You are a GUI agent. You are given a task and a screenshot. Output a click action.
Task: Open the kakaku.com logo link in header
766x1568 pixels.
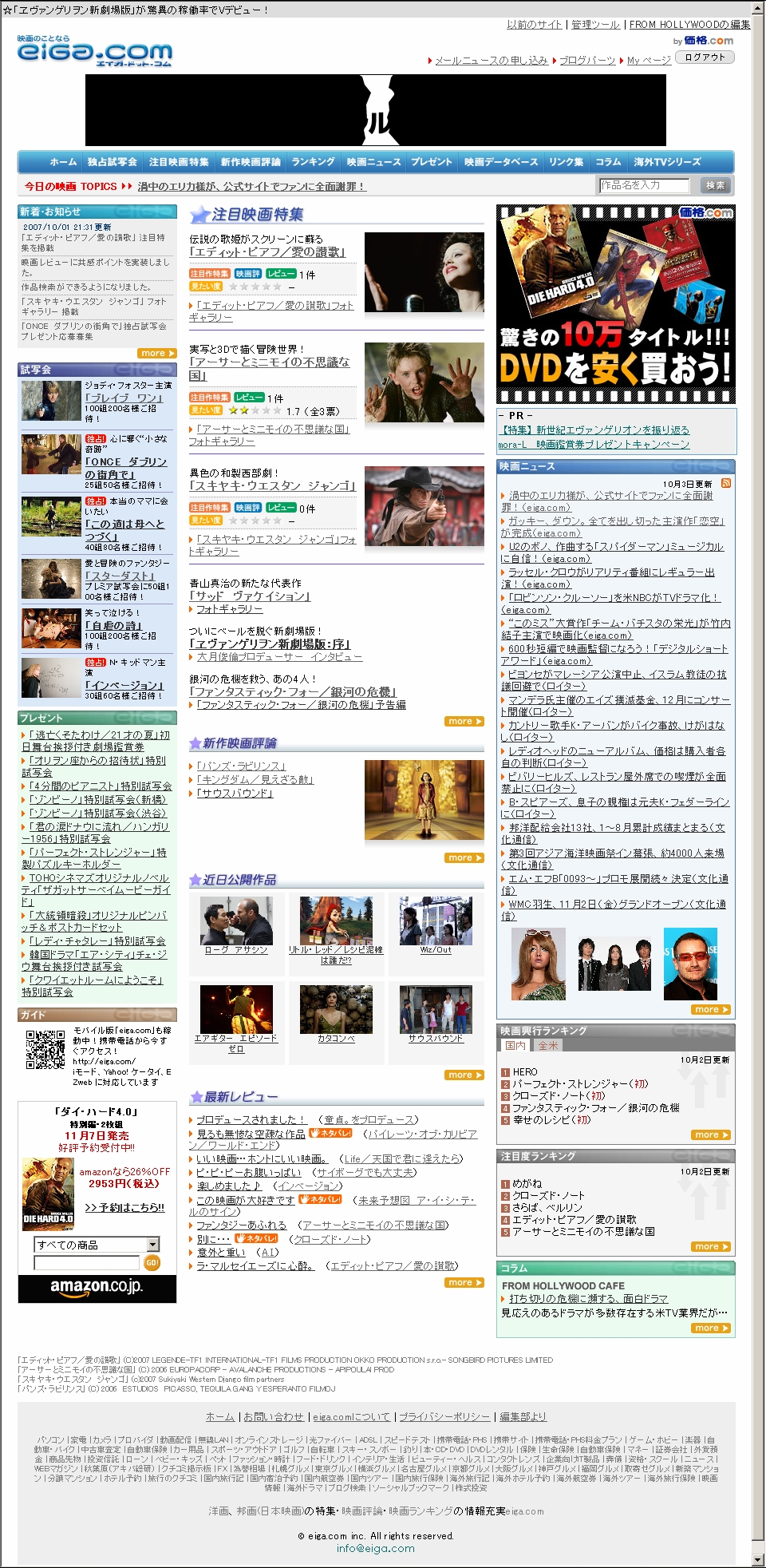coord(709,40)
